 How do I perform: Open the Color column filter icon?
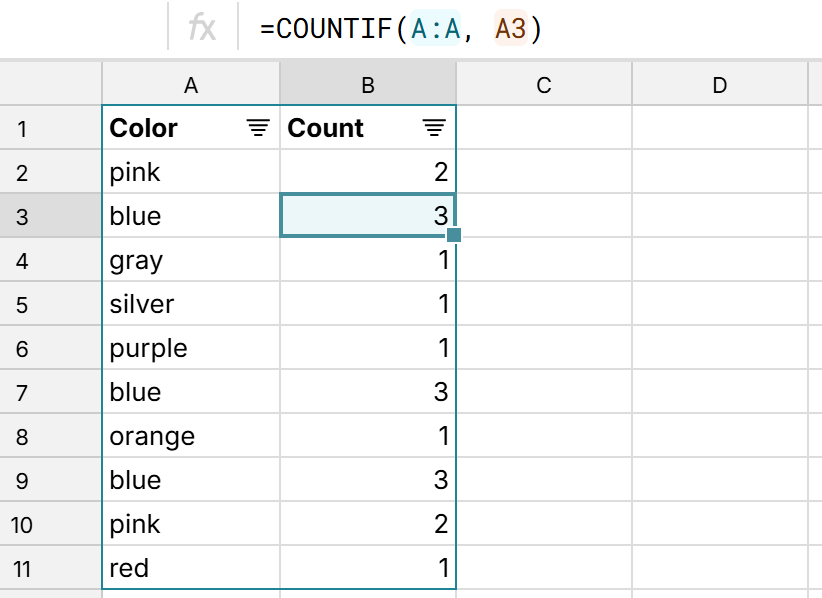click(x=258, y=128)
